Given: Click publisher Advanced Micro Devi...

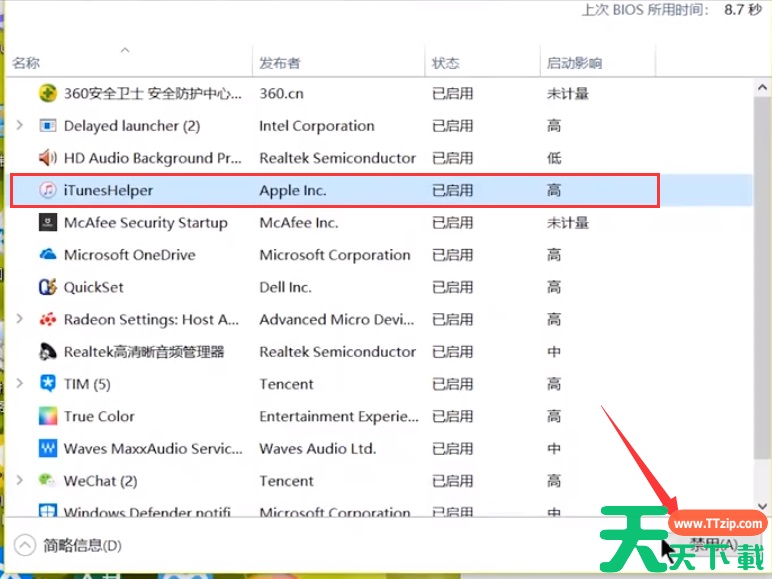Looking at the screenshot, I should pos(337,320).
